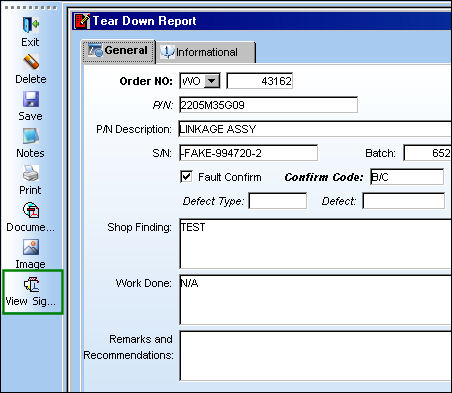This screenshot has height=393, width=452.
Task: Click the Defect Type field
Action: tap(278, 201)
